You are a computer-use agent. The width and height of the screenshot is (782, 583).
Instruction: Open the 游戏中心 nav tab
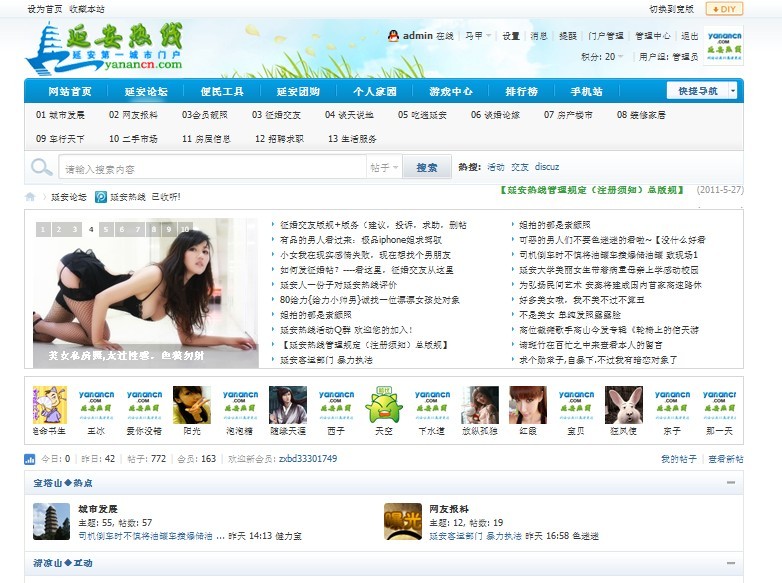click(451, 92)
